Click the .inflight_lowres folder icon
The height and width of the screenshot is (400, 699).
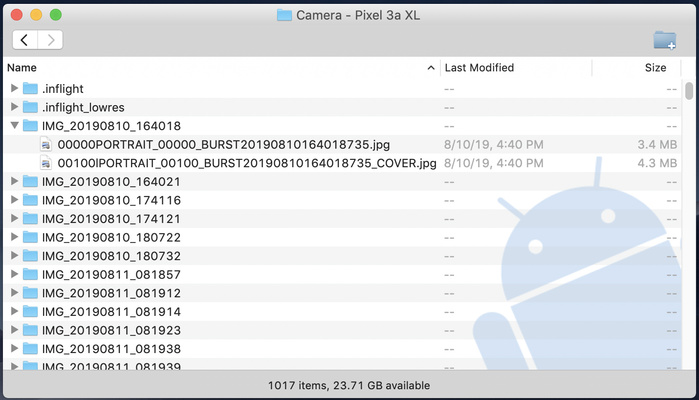(30, 107)
